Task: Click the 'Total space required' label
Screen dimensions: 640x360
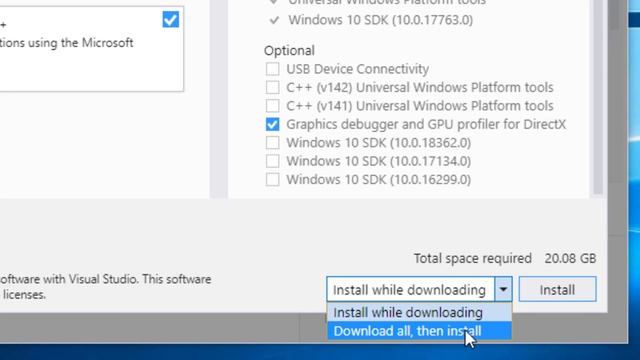Action: [473, 258]
